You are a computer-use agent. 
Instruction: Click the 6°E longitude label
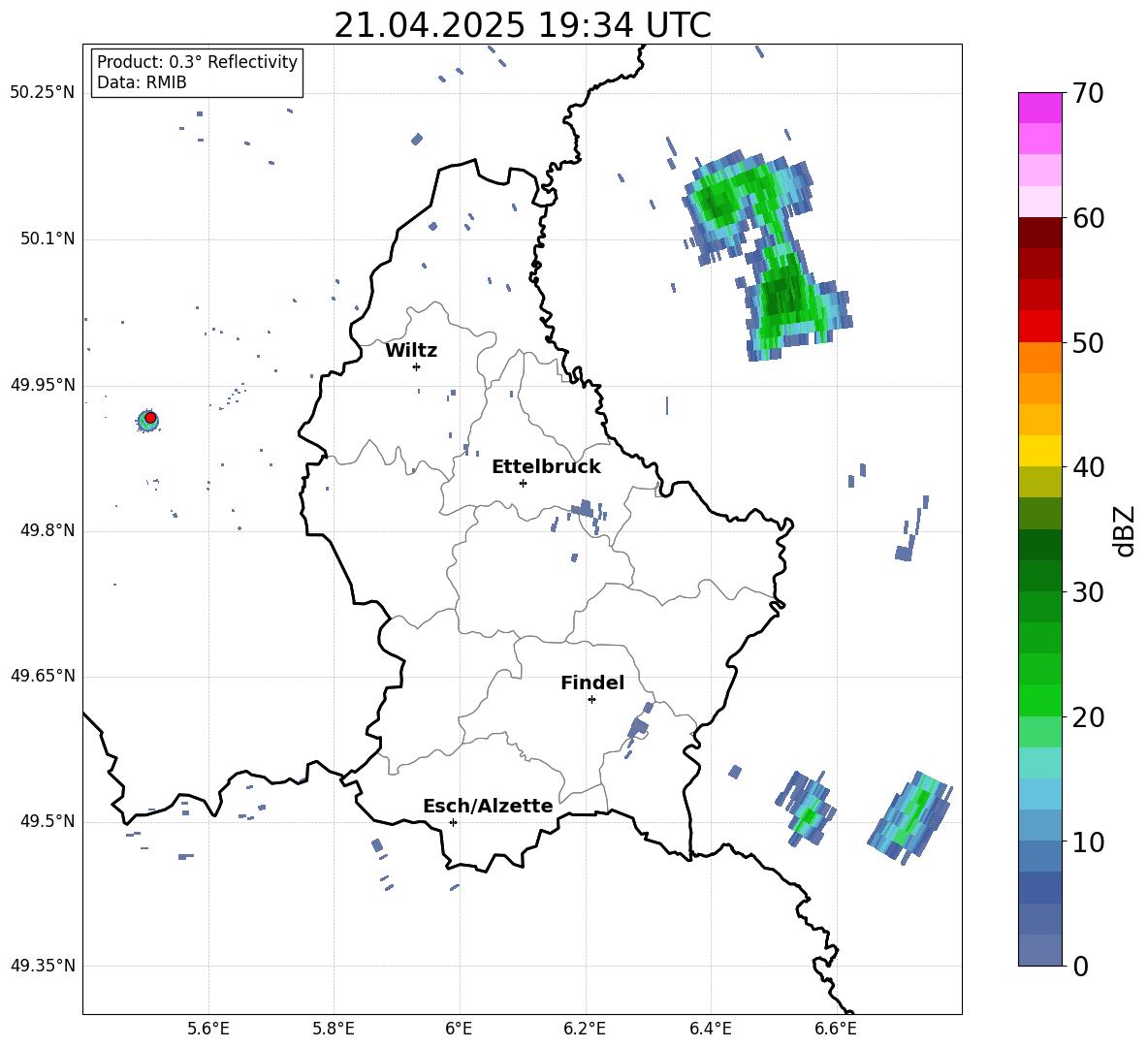[x=459, y=1029]
